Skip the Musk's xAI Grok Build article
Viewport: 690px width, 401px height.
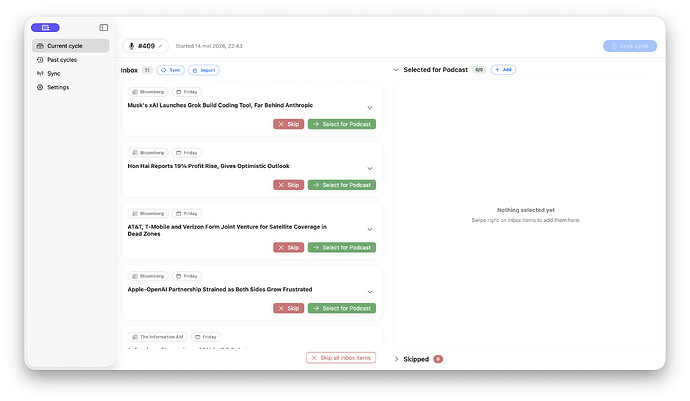(x=289, y=124)
